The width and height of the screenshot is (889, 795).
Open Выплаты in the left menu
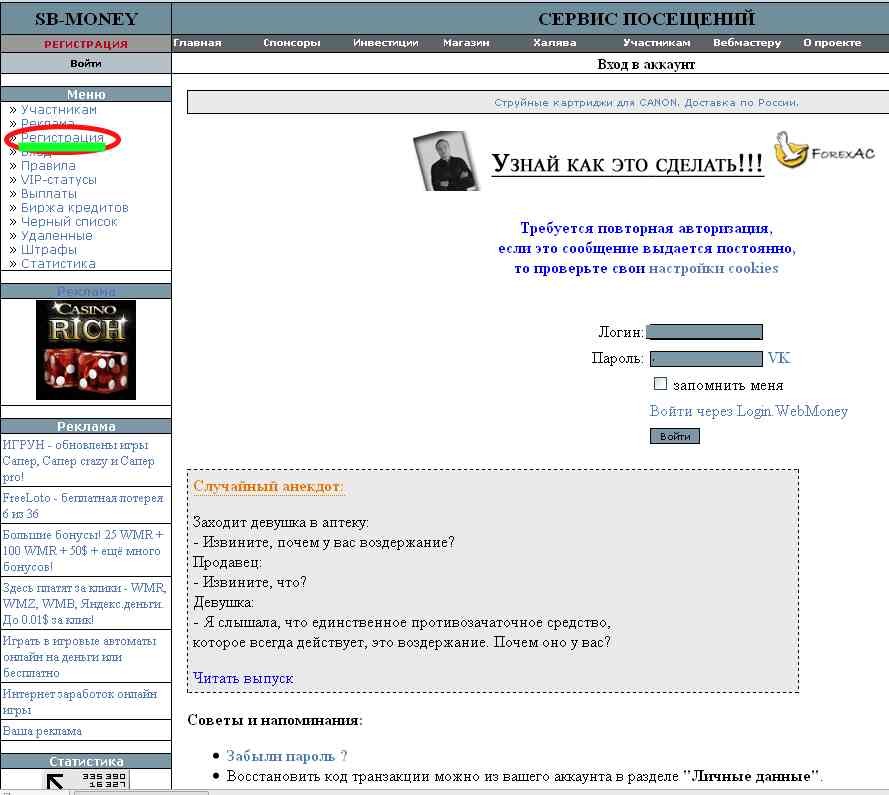[49, 193]
